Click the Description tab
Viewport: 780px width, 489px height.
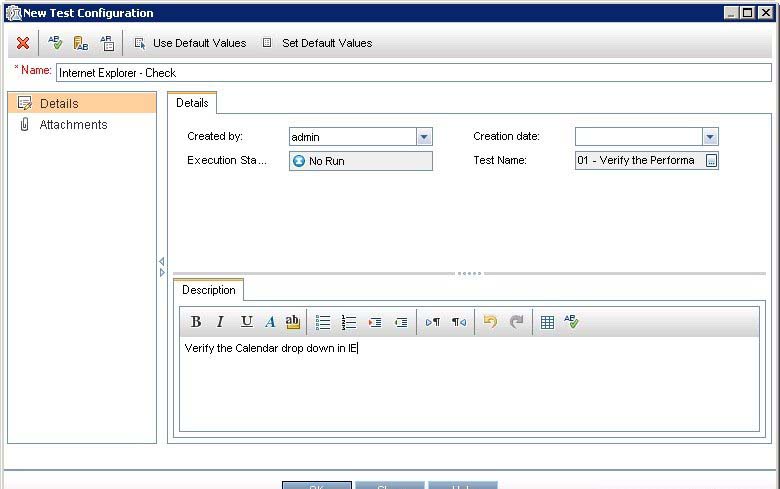coord(208,290)
